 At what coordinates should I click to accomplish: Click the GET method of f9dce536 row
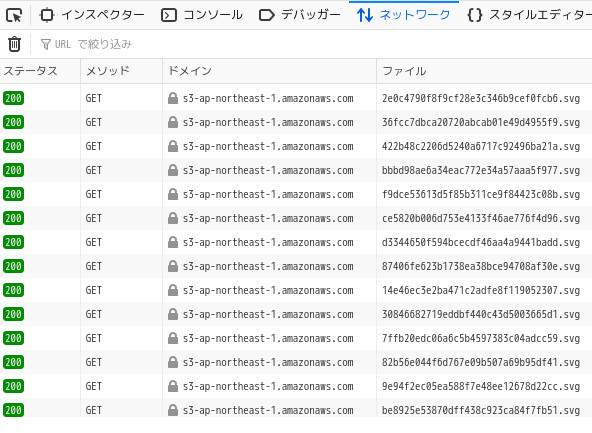[x=94, y=194]
